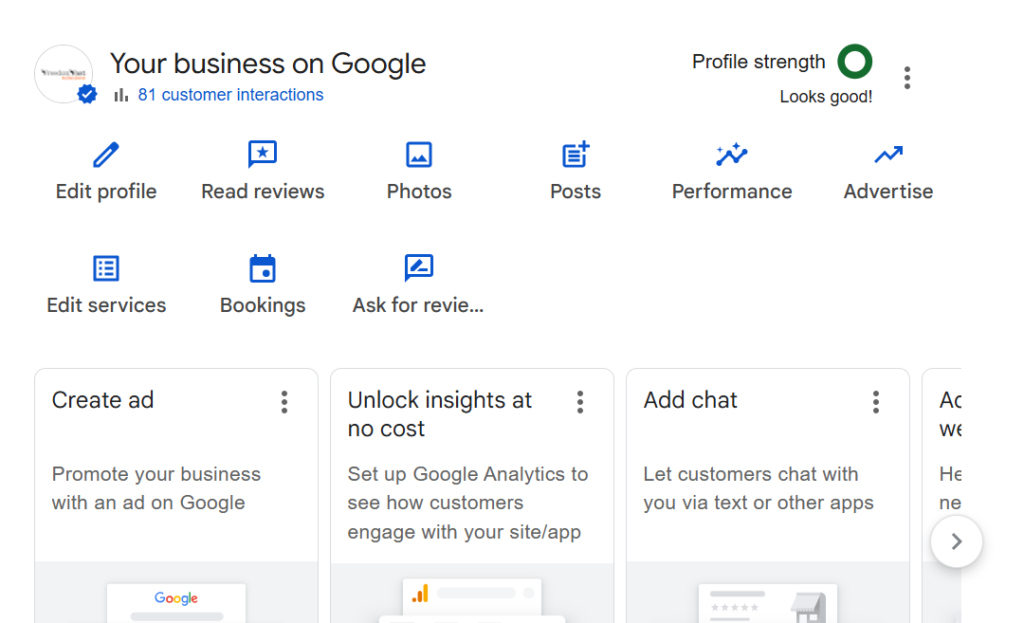Click the blue verified badge on logo
1024x623 pixels.
[87, 95]
